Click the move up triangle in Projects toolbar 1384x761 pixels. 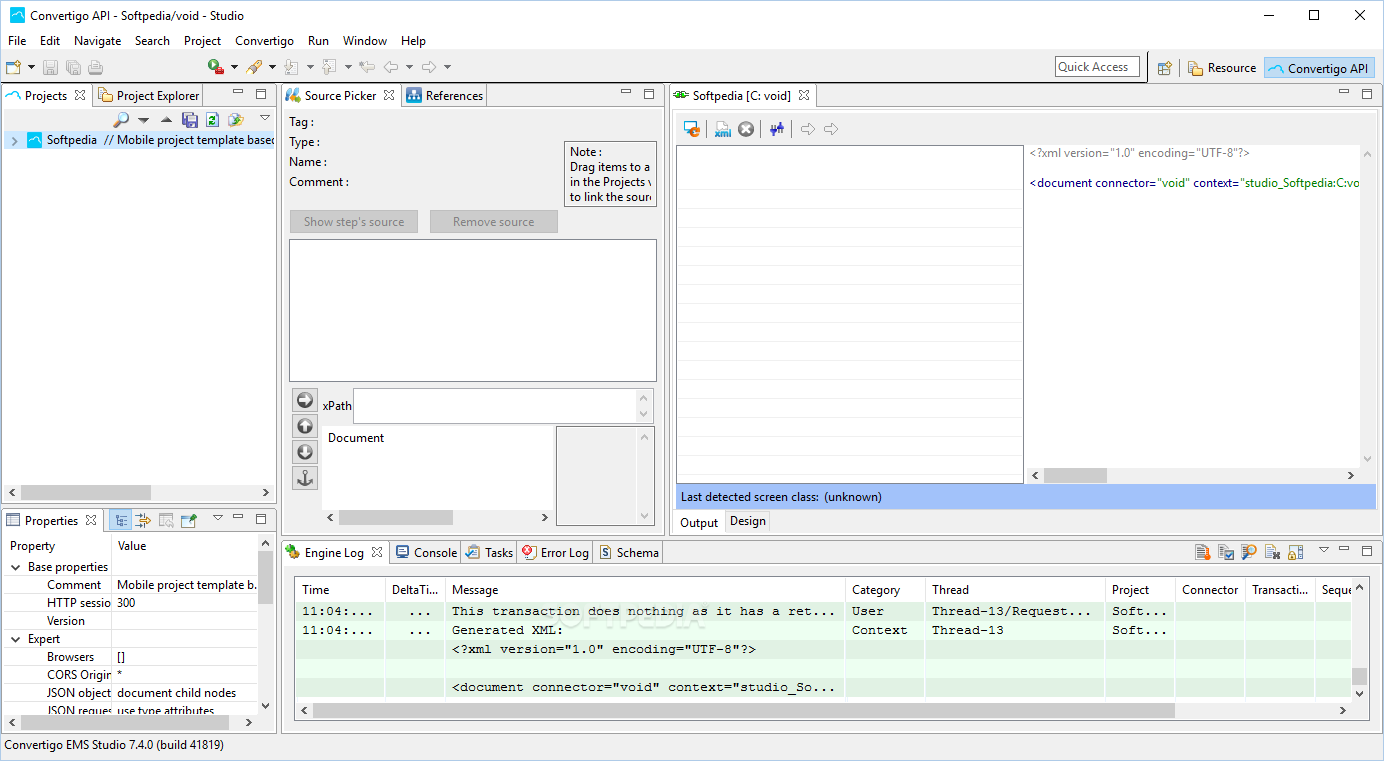[x=167, y=120]
